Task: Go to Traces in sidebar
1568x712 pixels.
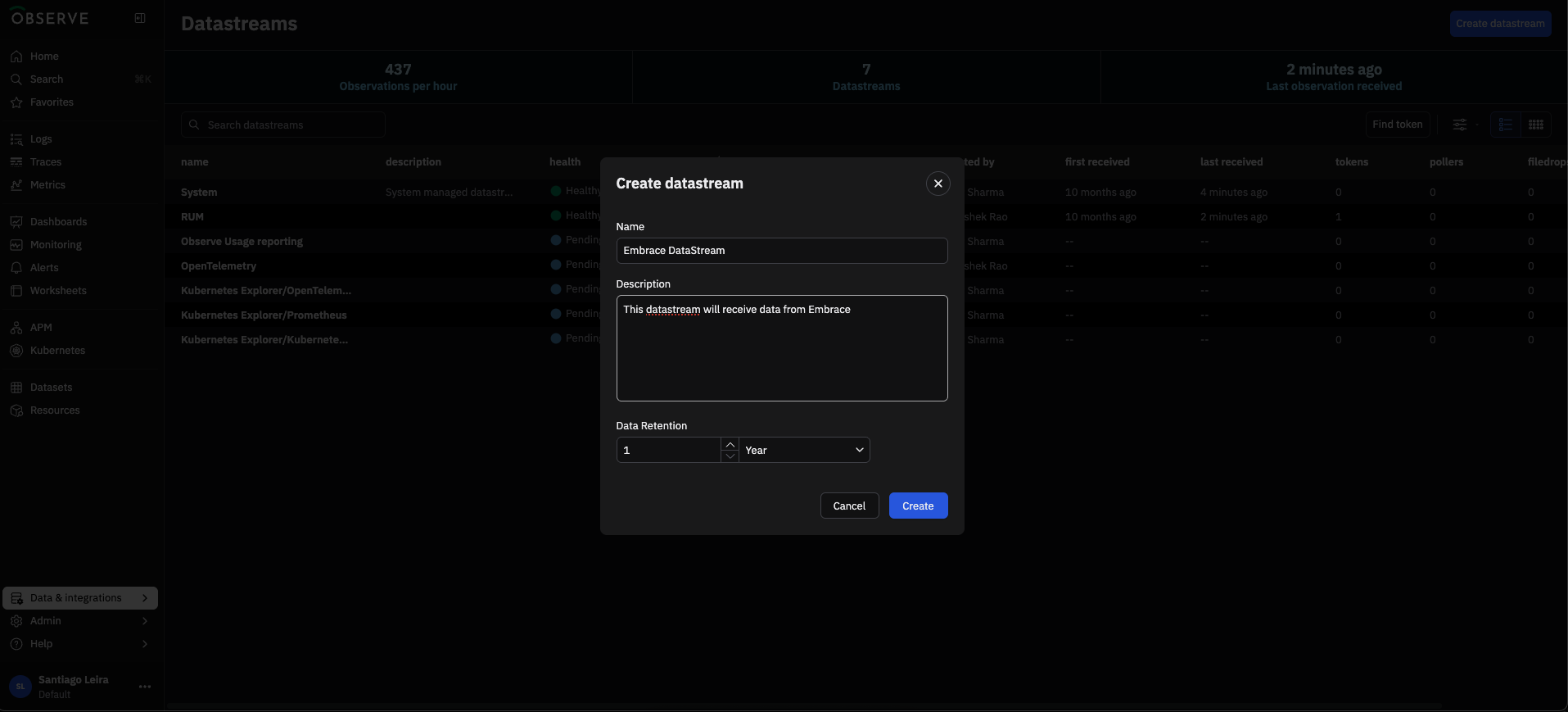Action: 46,162
